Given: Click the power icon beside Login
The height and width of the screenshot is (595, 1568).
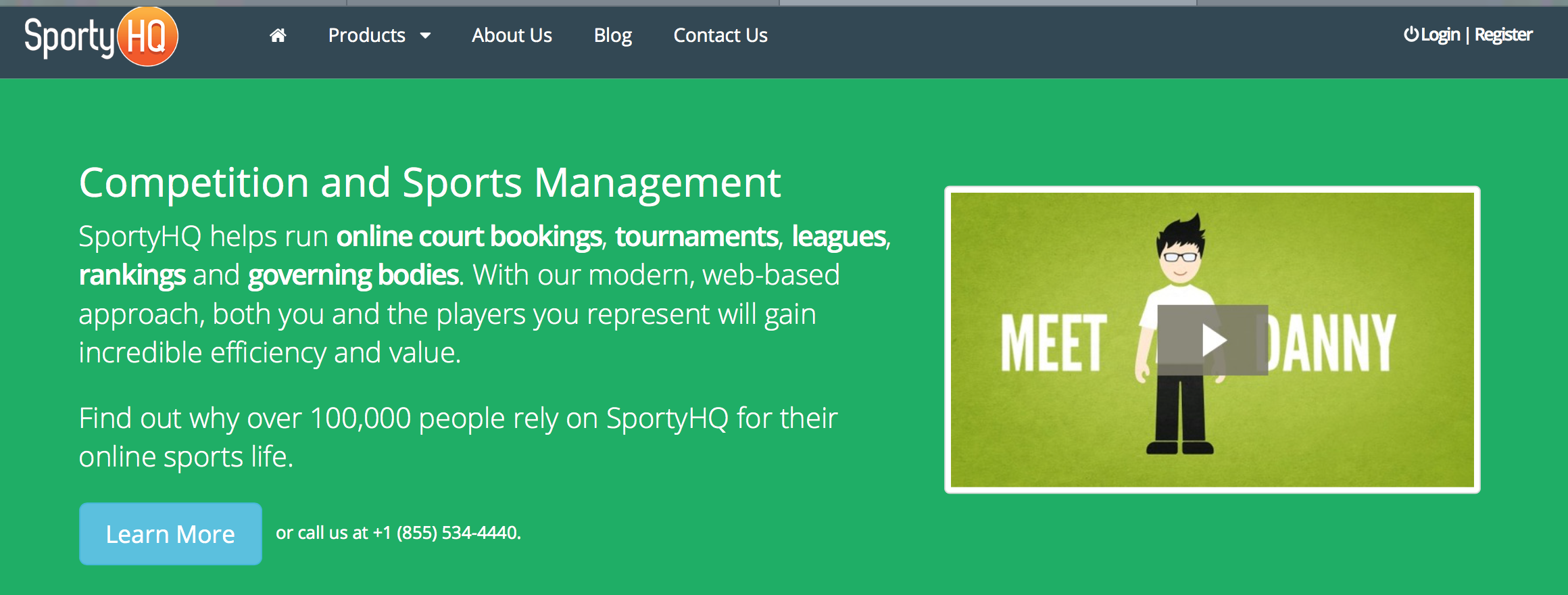Looking at the screenshot, I should [x=1411, y=34].
